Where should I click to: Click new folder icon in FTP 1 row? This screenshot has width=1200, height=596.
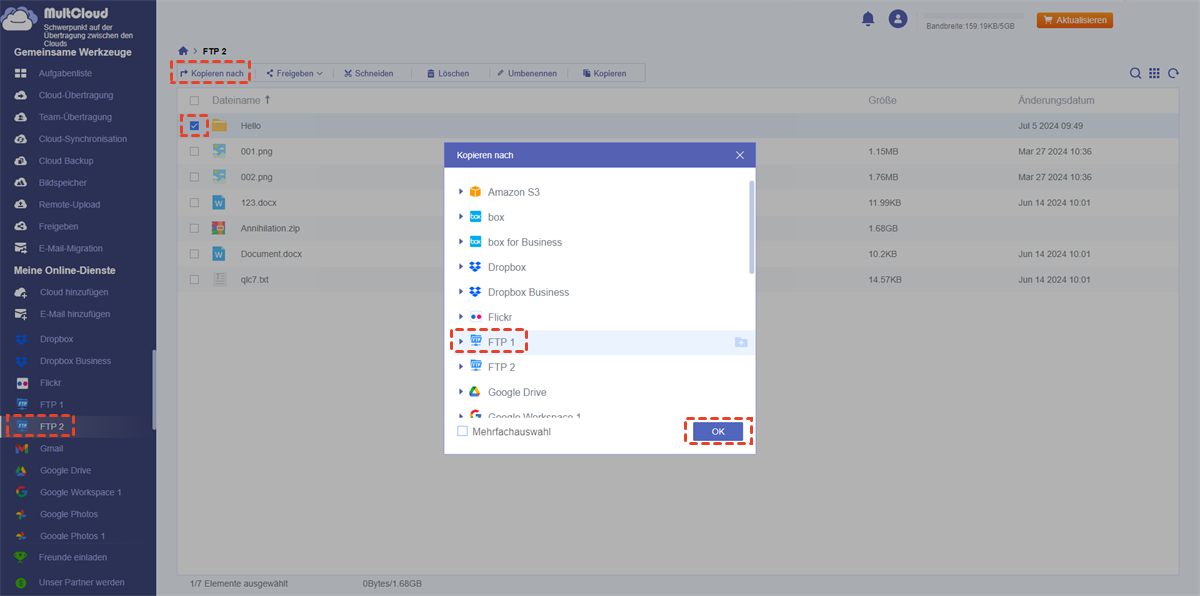click(740, 342)
